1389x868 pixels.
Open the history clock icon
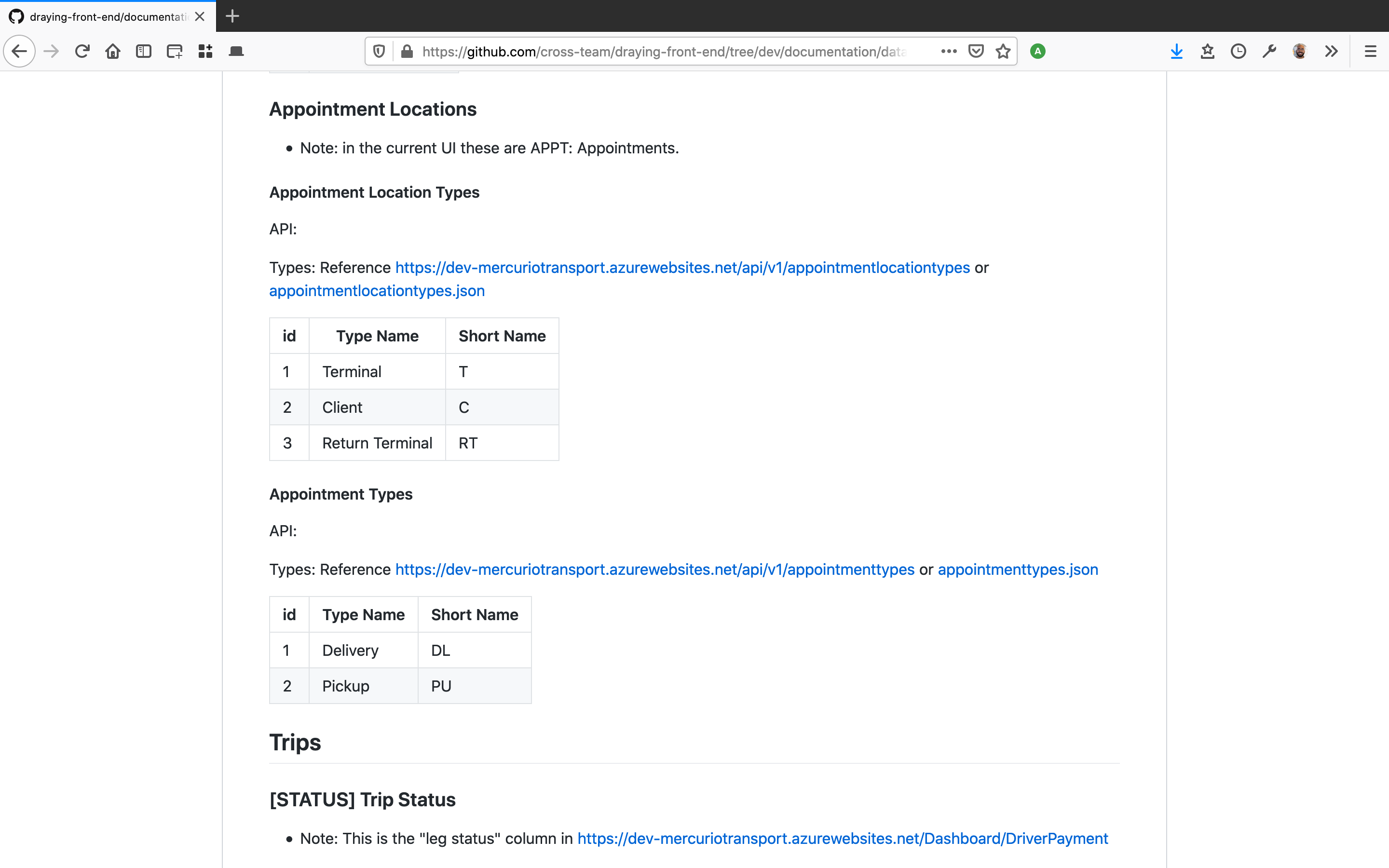[x=1238, y=52]
